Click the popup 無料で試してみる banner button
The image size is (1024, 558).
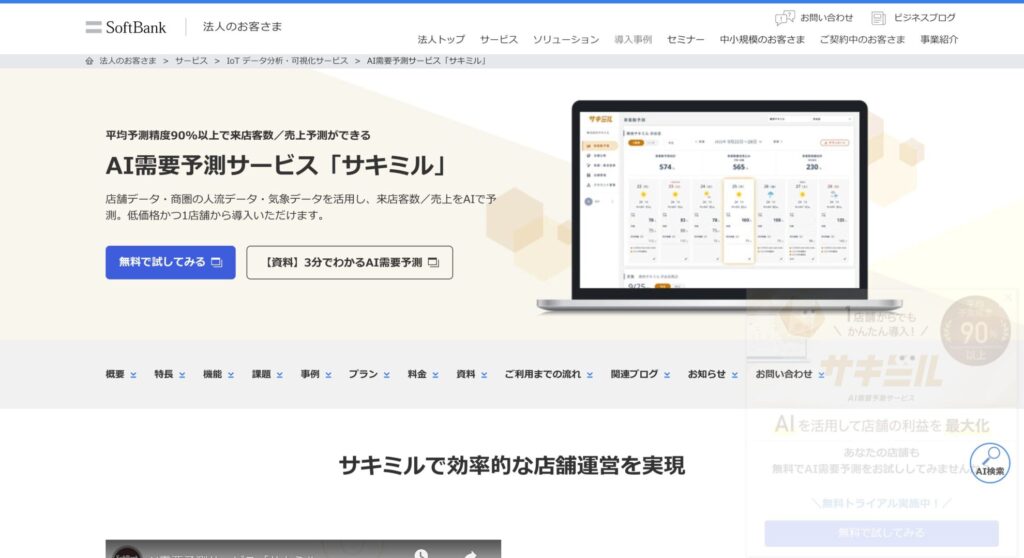pos(881,533)
